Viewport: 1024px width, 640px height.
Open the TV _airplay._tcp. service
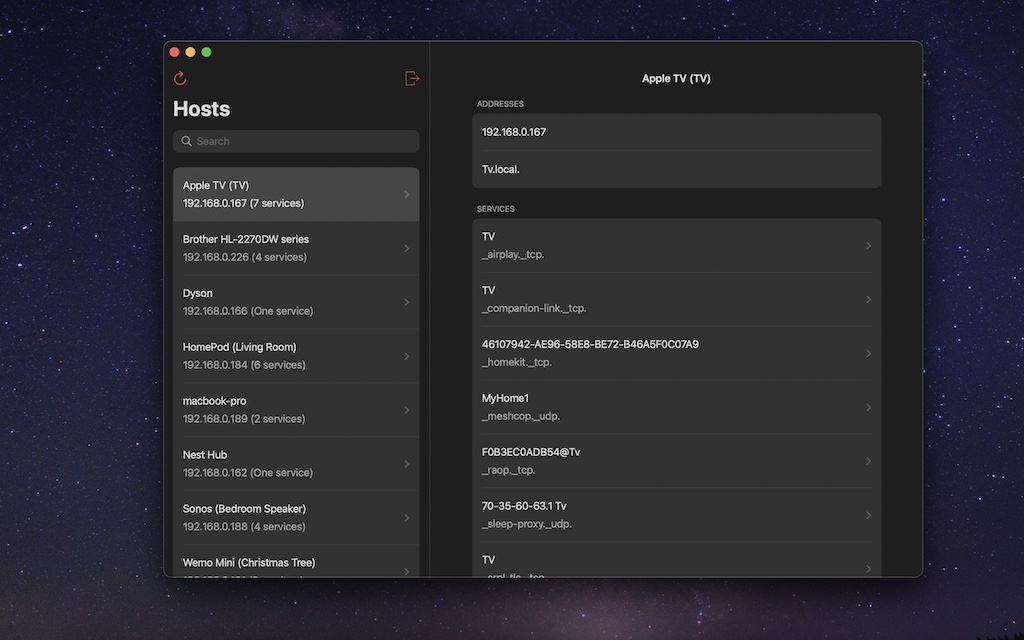coord(676,246)
